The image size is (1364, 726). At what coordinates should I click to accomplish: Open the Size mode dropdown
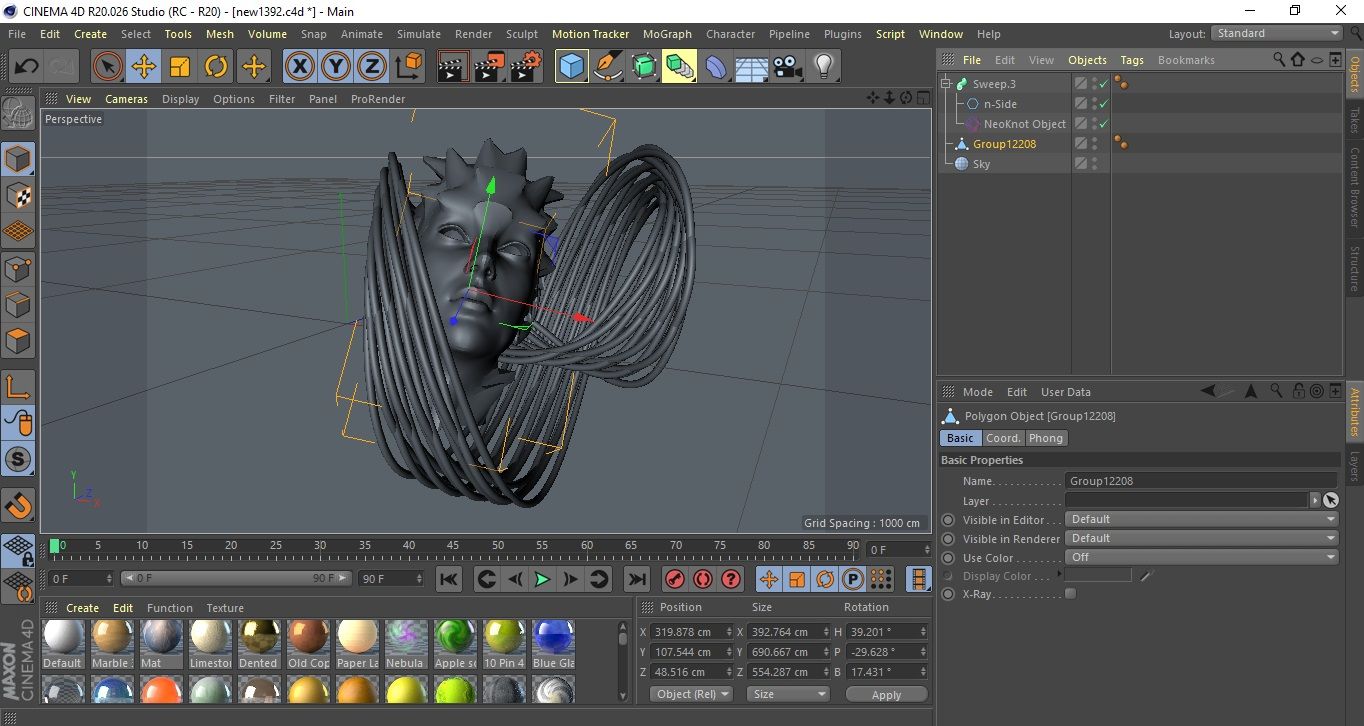click(x=789, y=694)
